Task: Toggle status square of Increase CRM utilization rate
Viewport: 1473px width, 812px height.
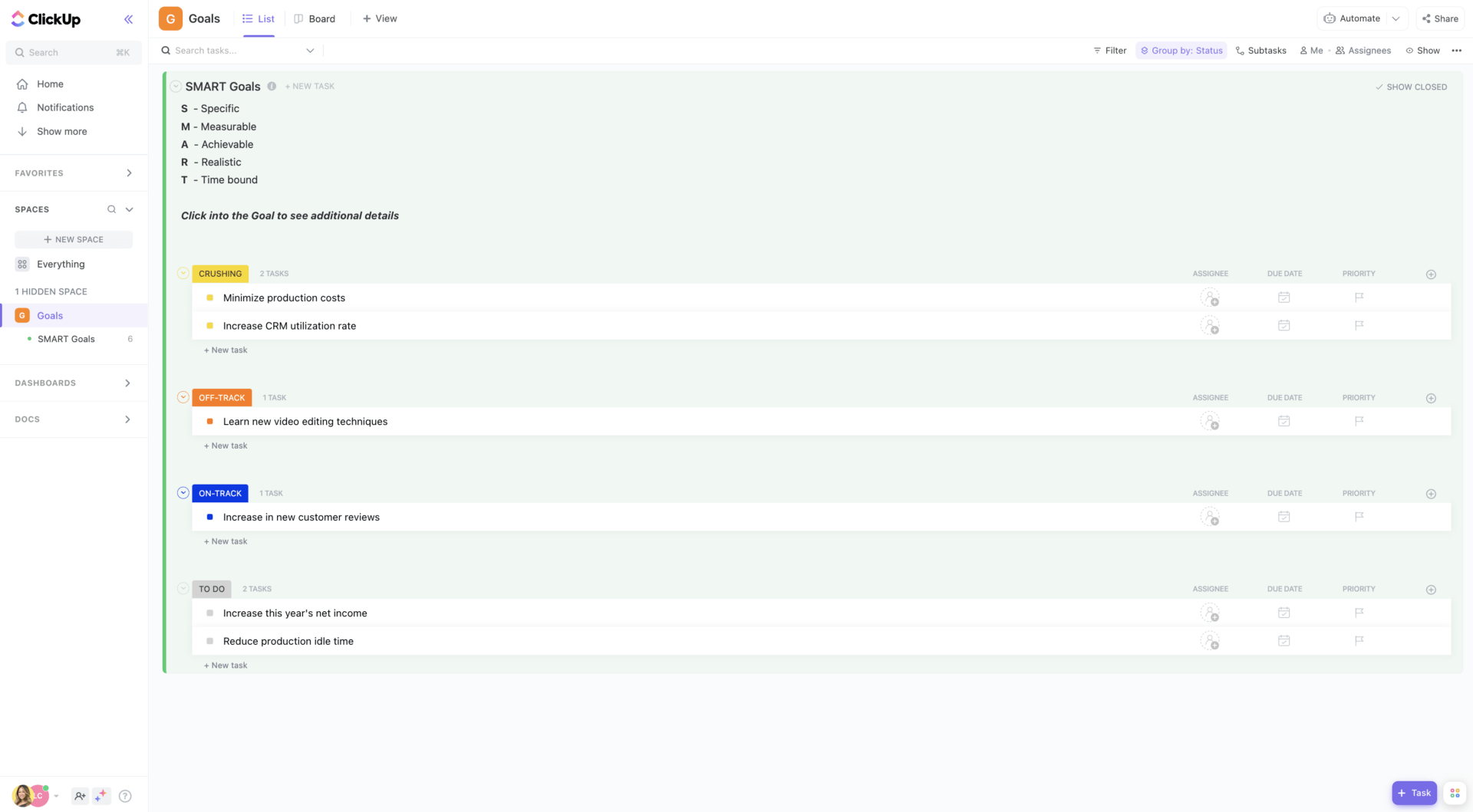Action: pyautogui.click(x=209, y=326)
